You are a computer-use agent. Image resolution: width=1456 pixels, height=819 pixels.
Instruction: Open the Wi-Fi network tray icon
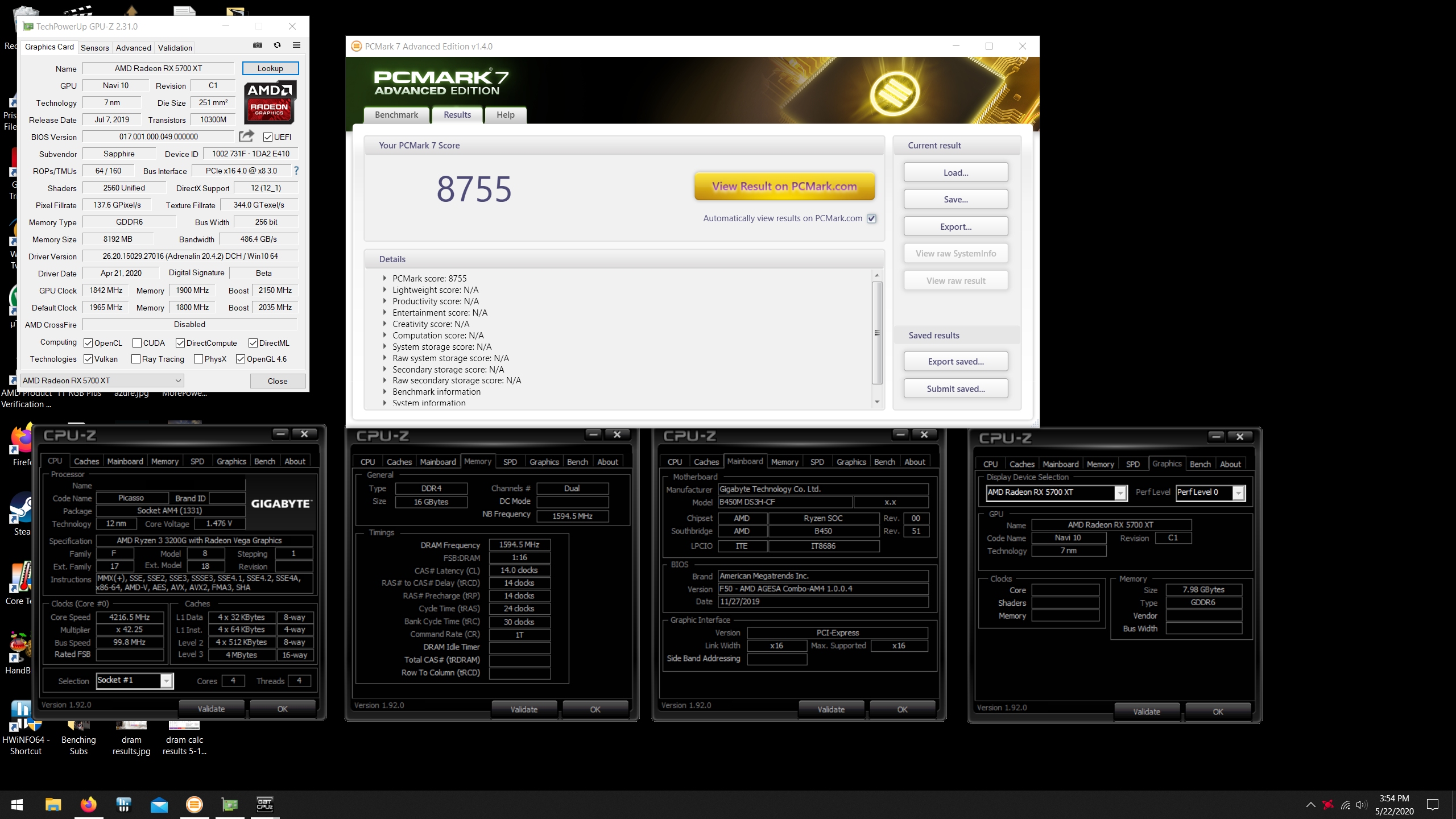(x=1345, y=805)
